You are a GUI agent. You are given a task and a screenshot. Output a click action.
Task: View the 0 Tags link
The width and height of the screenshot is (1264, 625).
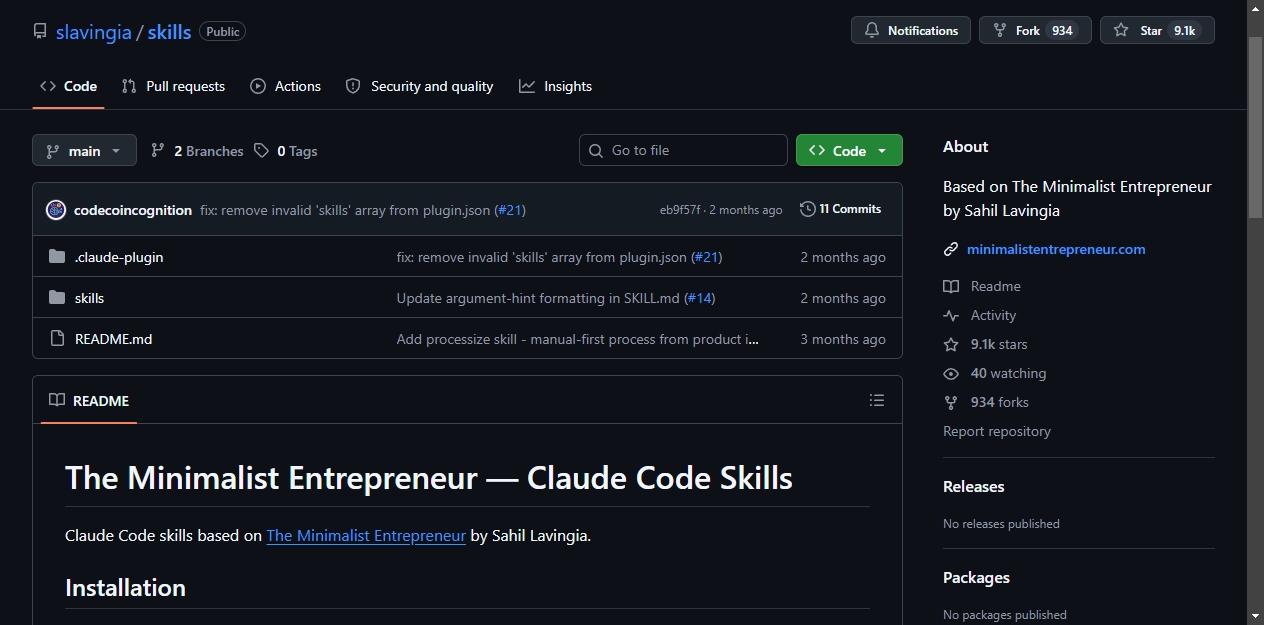(x=285, y=151)
